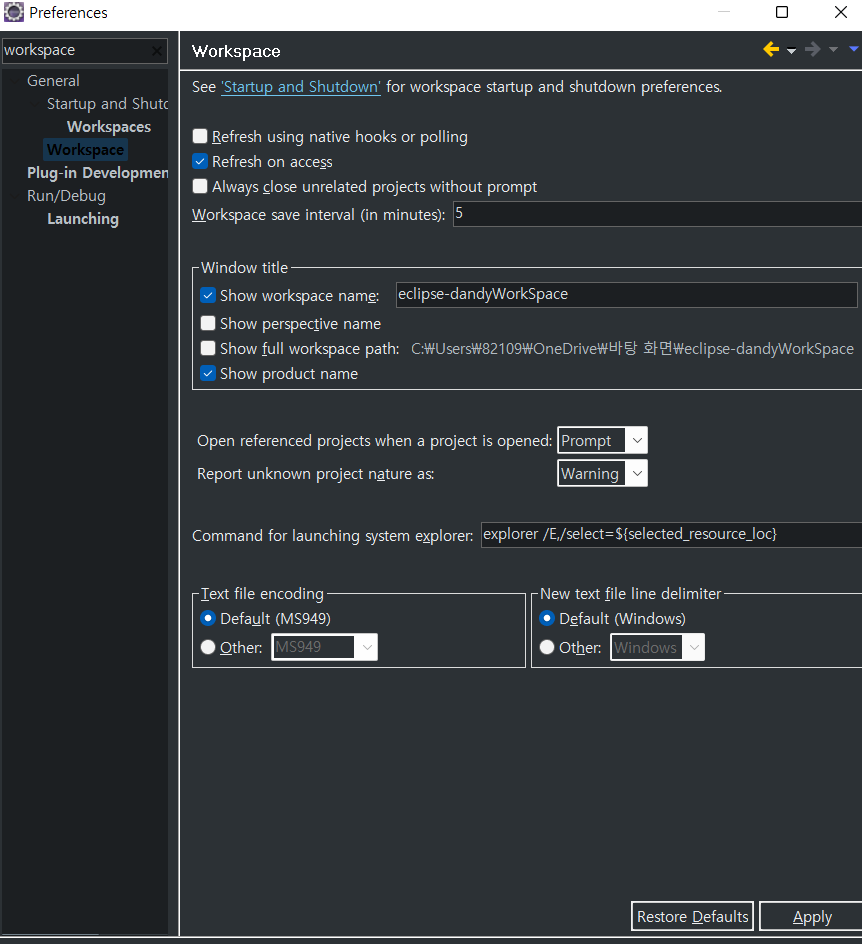Select Workspace tree item
Image resolution: width=862 pixels, height=944 pixels.
[85, 149]
